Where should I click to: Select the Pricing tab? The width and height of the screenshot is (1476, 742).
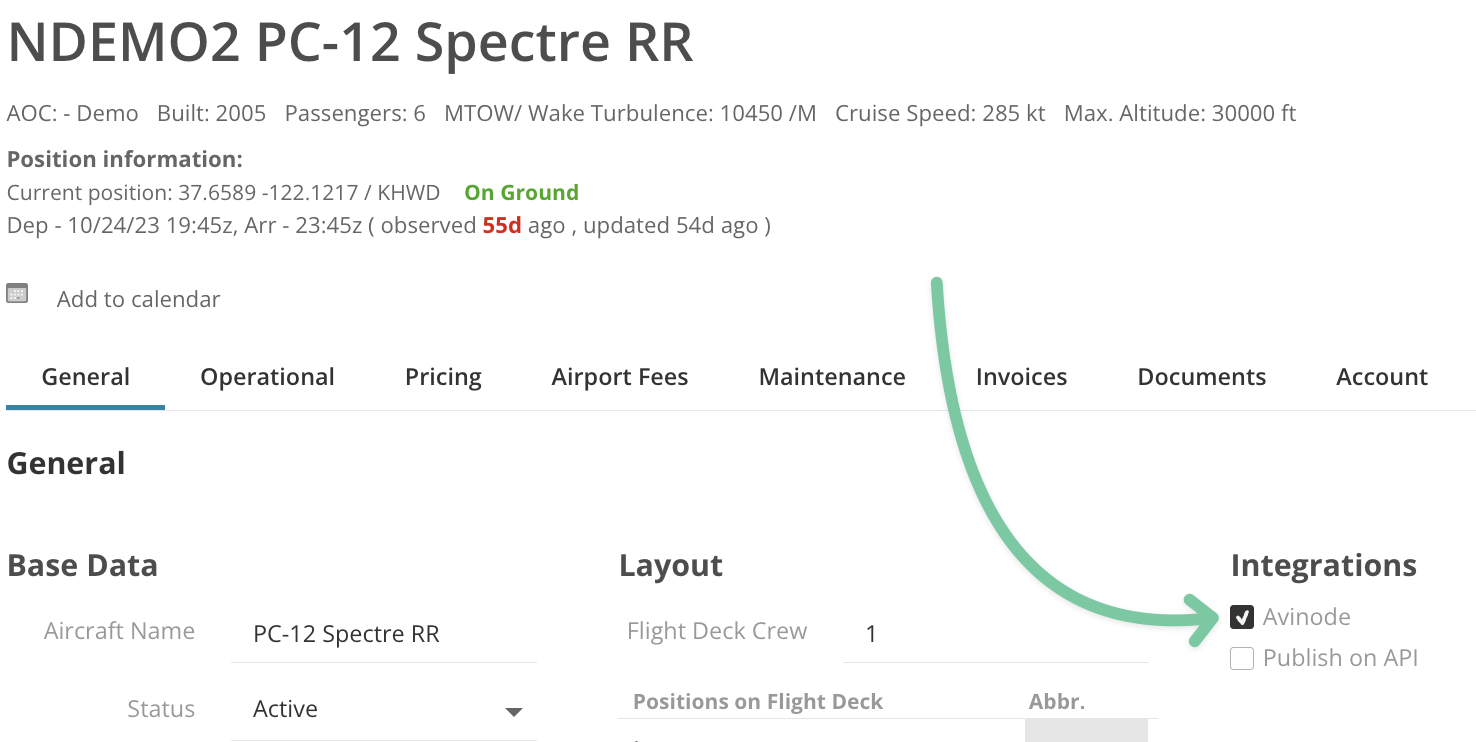tap(443, 377)
